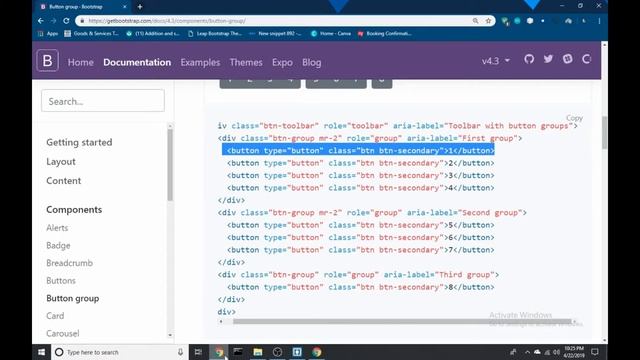Open Open Collective icon link
Image resolution: width=640 pixels, height=360 pixels.
pyautogui.click(x=587, y=59)
